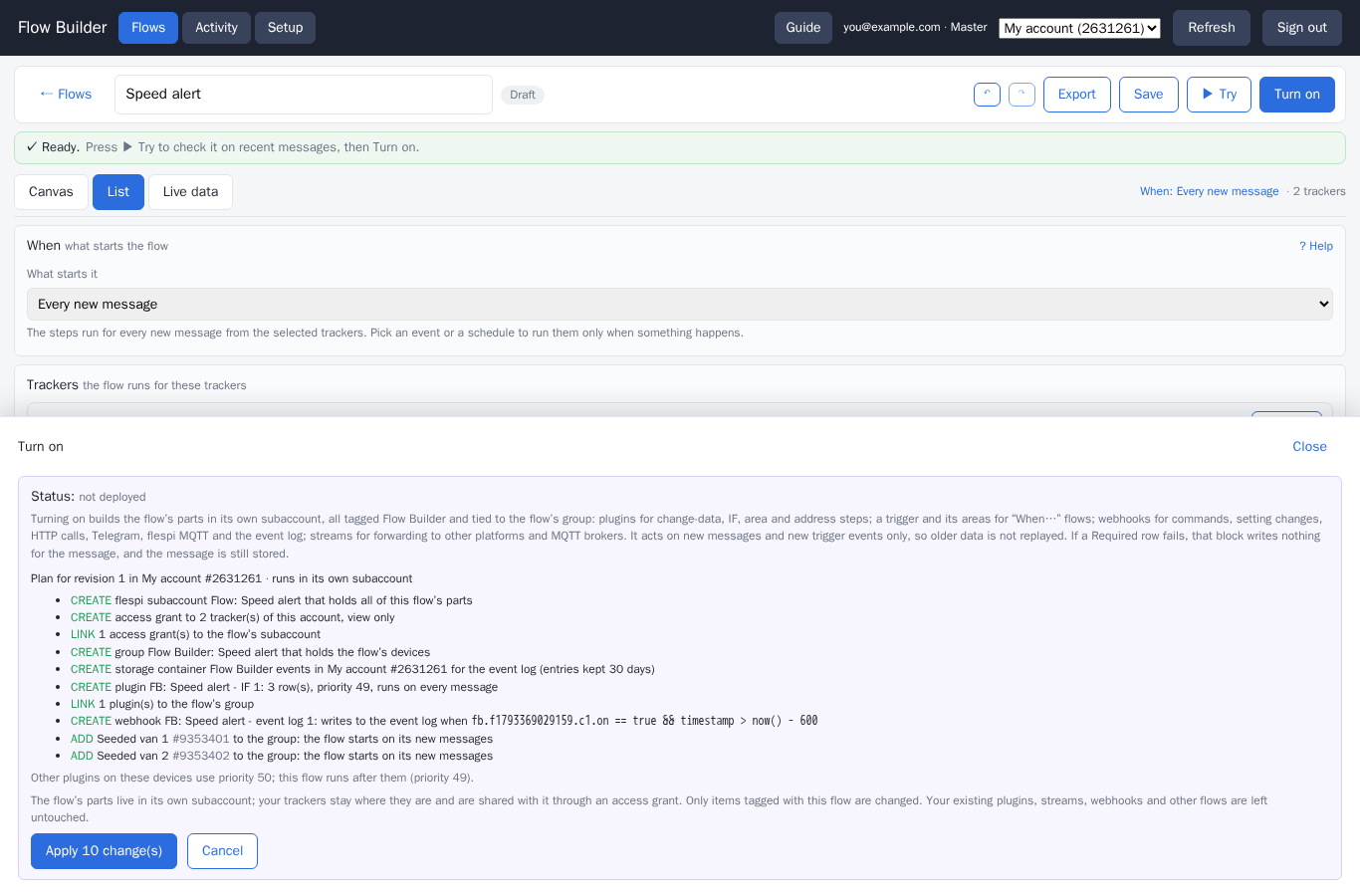Click the 'Status: not deployed' line
This screenshot has width=1360, height=896.
89,497
